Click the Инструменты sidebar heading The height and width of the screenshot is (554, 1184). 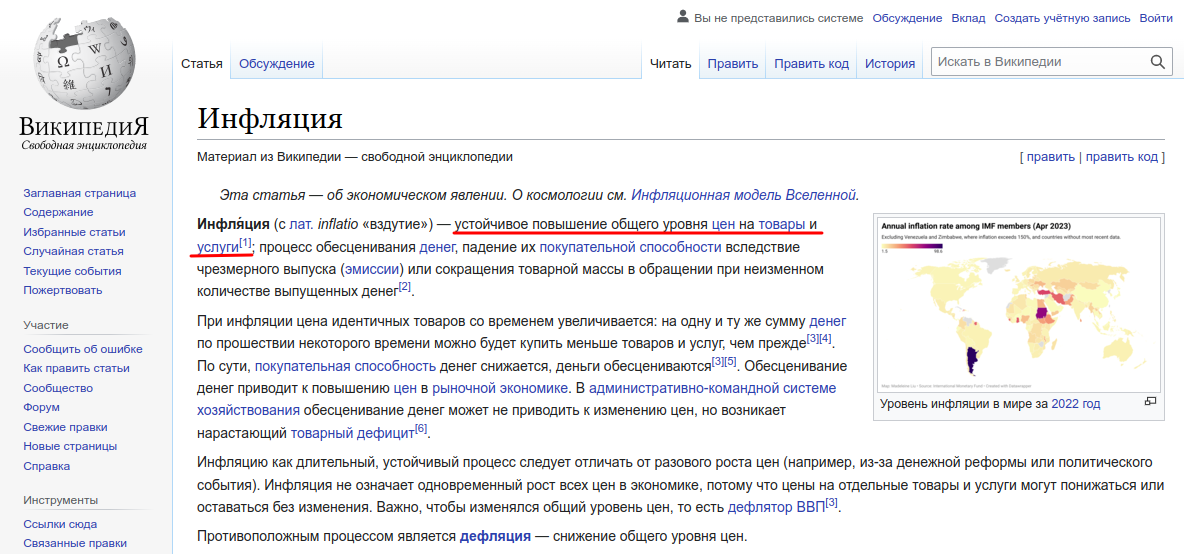point(60,500)
